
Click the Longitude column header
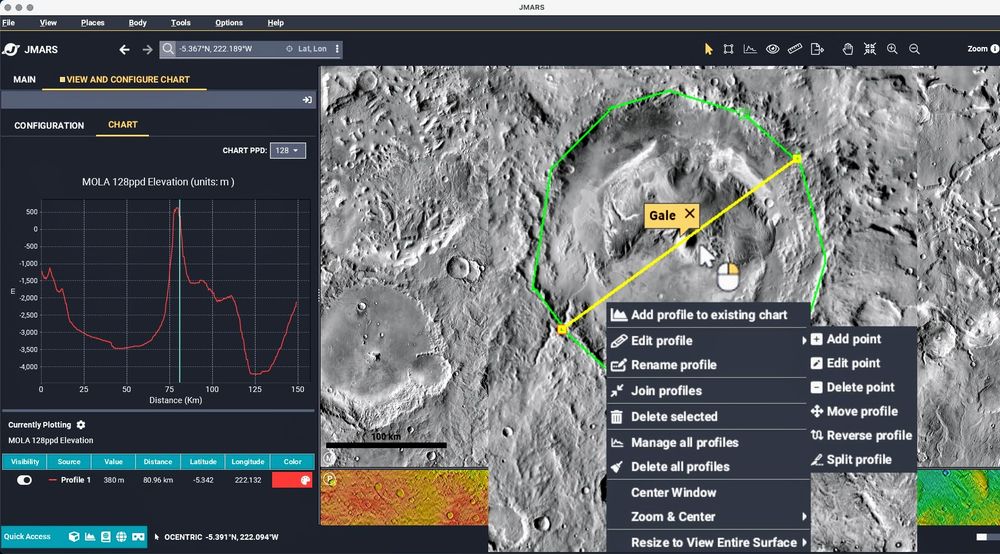tap(247, 462)
